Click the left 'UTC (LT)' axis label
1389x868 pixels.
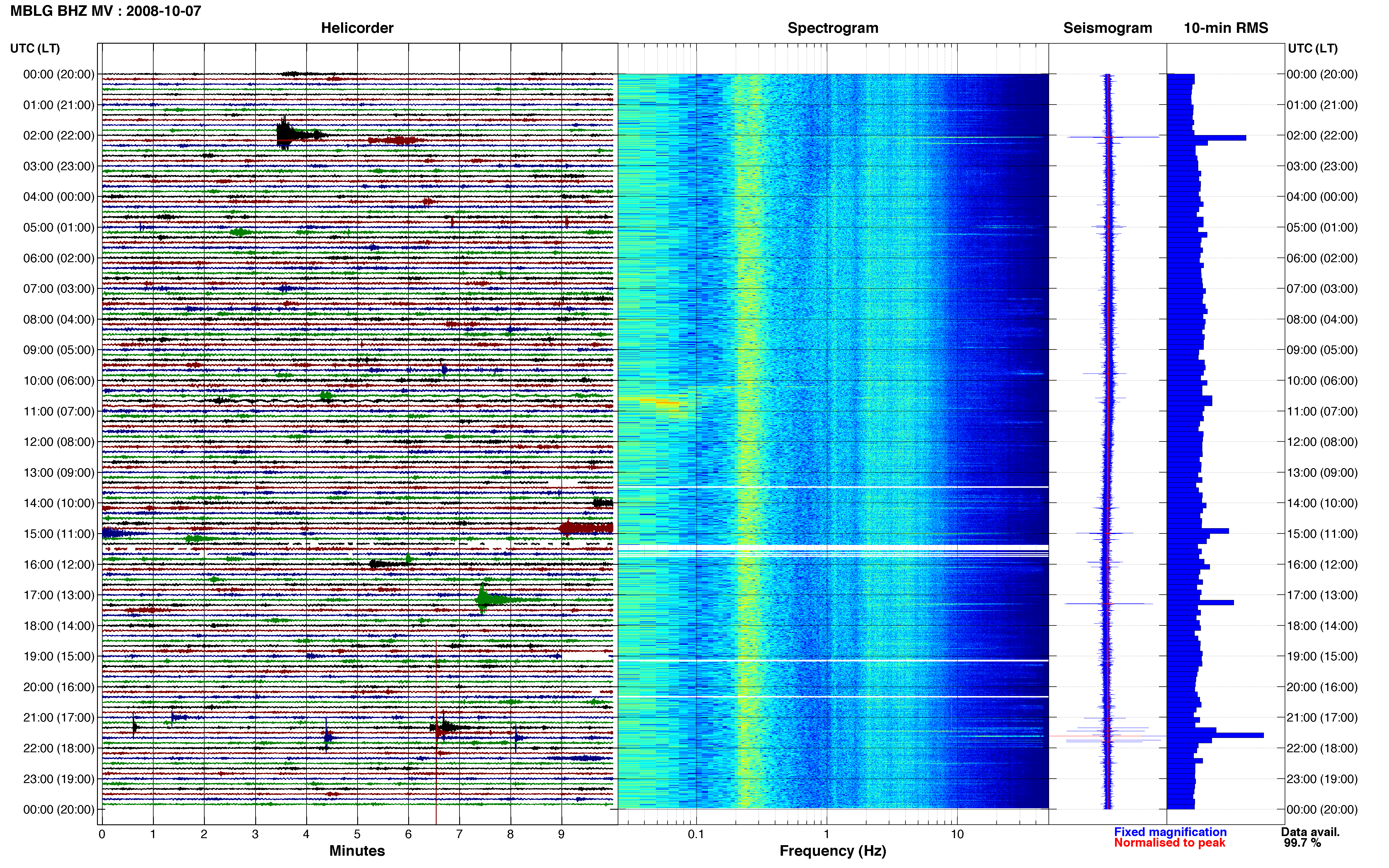click(35, 48)
